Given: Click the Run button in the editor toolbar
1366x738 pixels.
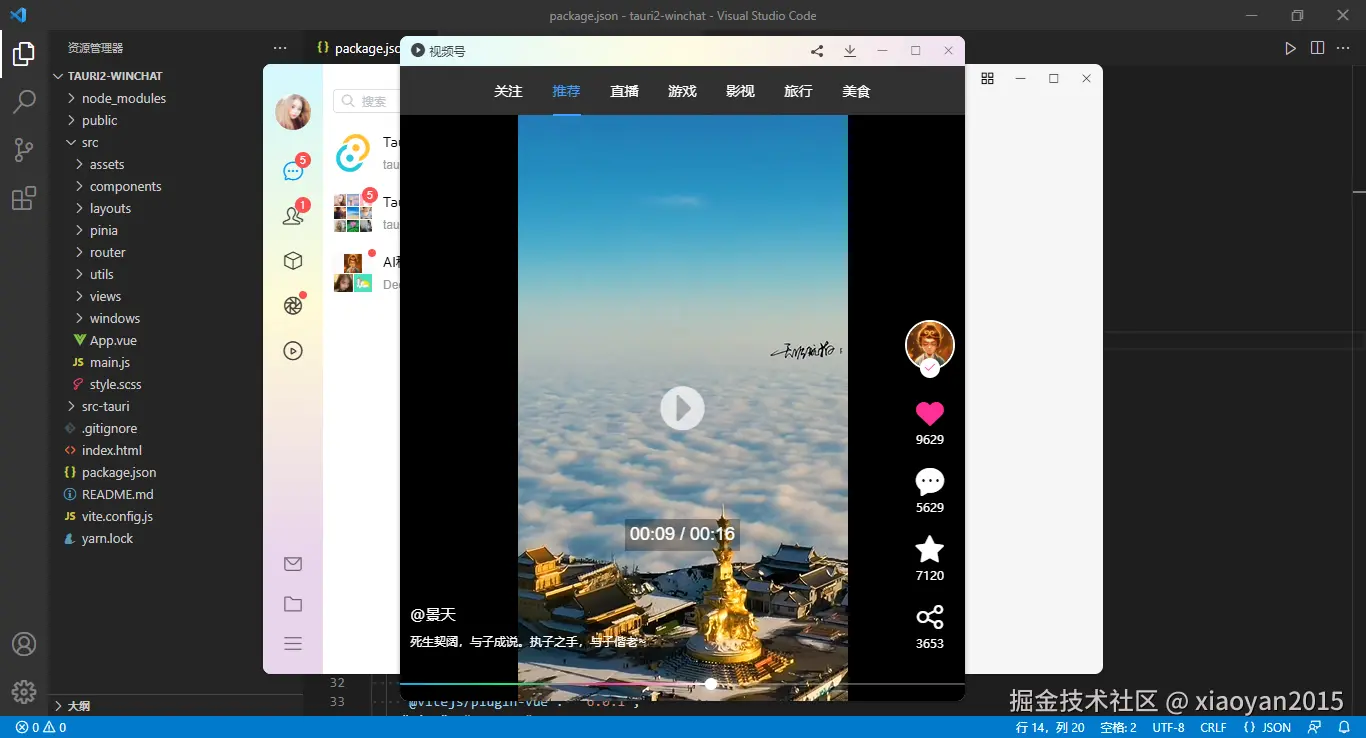Looking at the screenshot, I should coord(1290,47).
